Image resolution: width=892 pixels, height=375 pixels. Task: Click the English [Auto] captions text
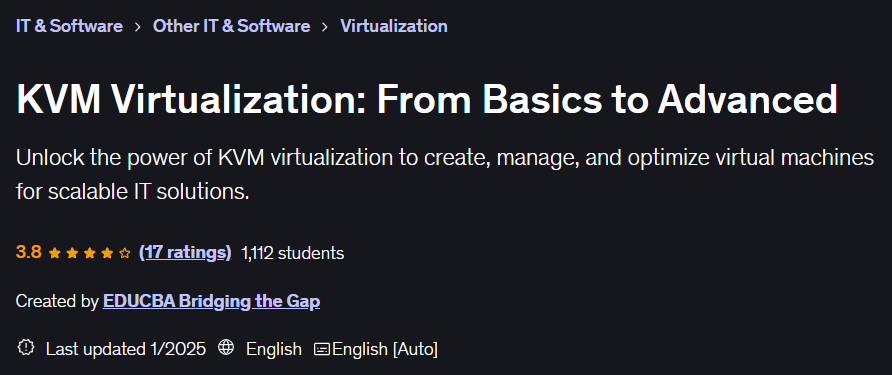[385, 348]
